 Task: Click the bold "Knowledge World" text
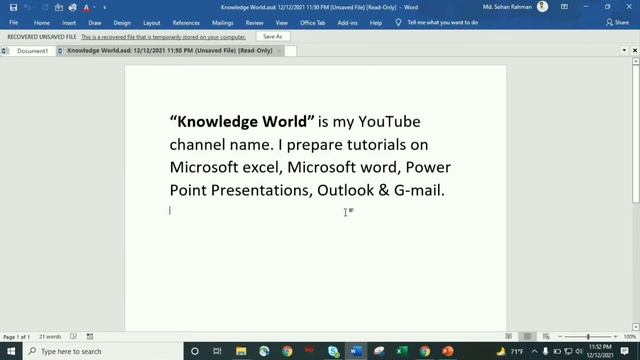[242, 122]
